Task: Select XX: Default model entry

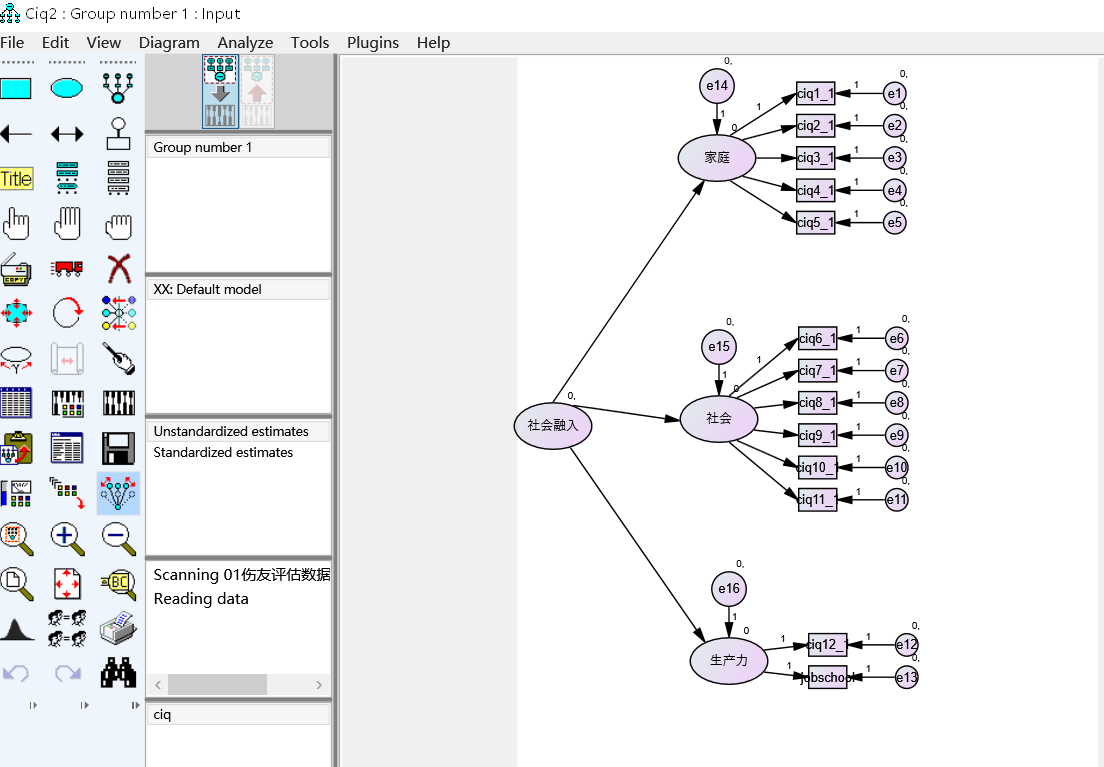Action: 207,289
